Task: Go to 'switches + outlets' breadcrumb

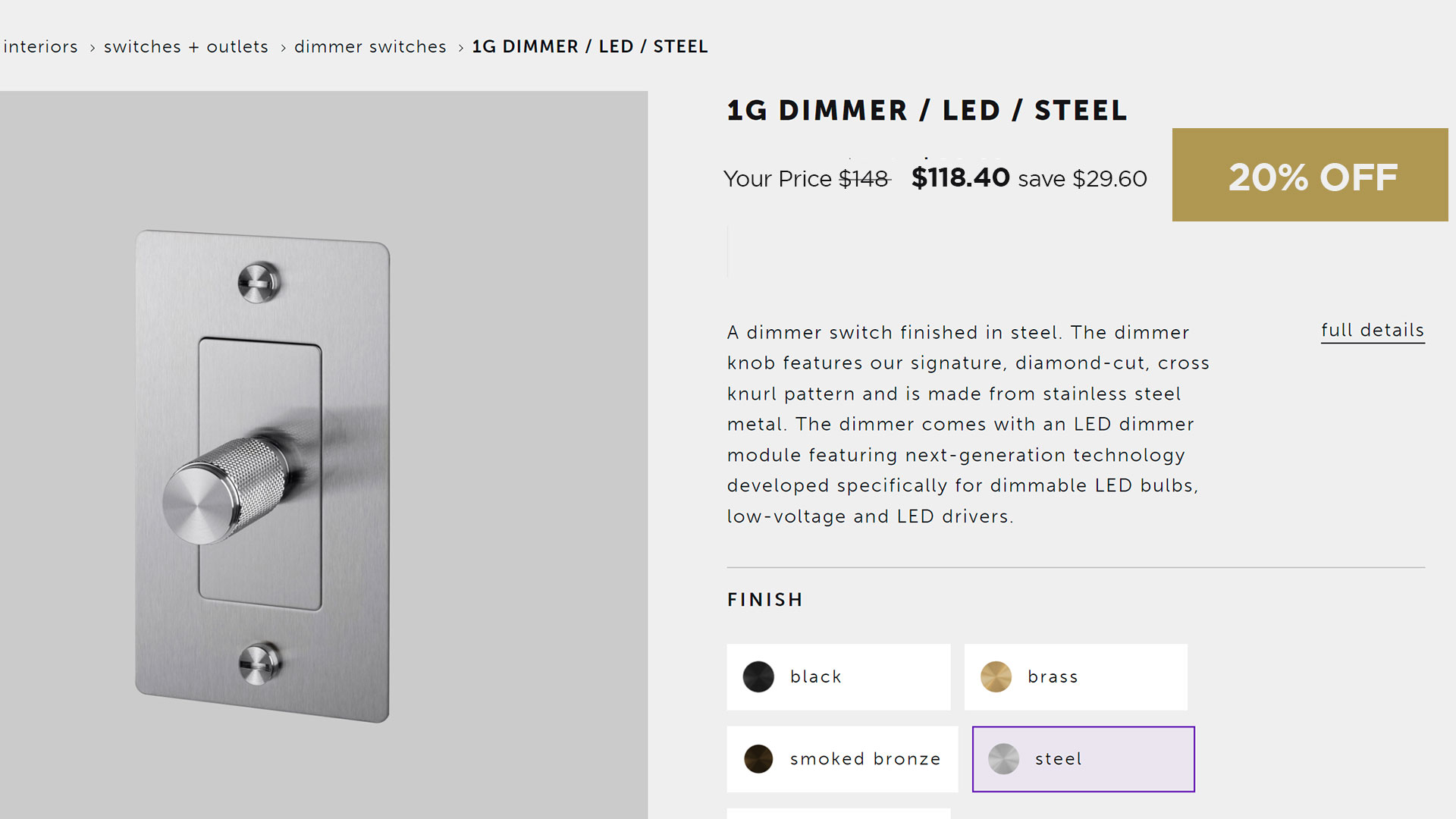Action: [186, 47]
